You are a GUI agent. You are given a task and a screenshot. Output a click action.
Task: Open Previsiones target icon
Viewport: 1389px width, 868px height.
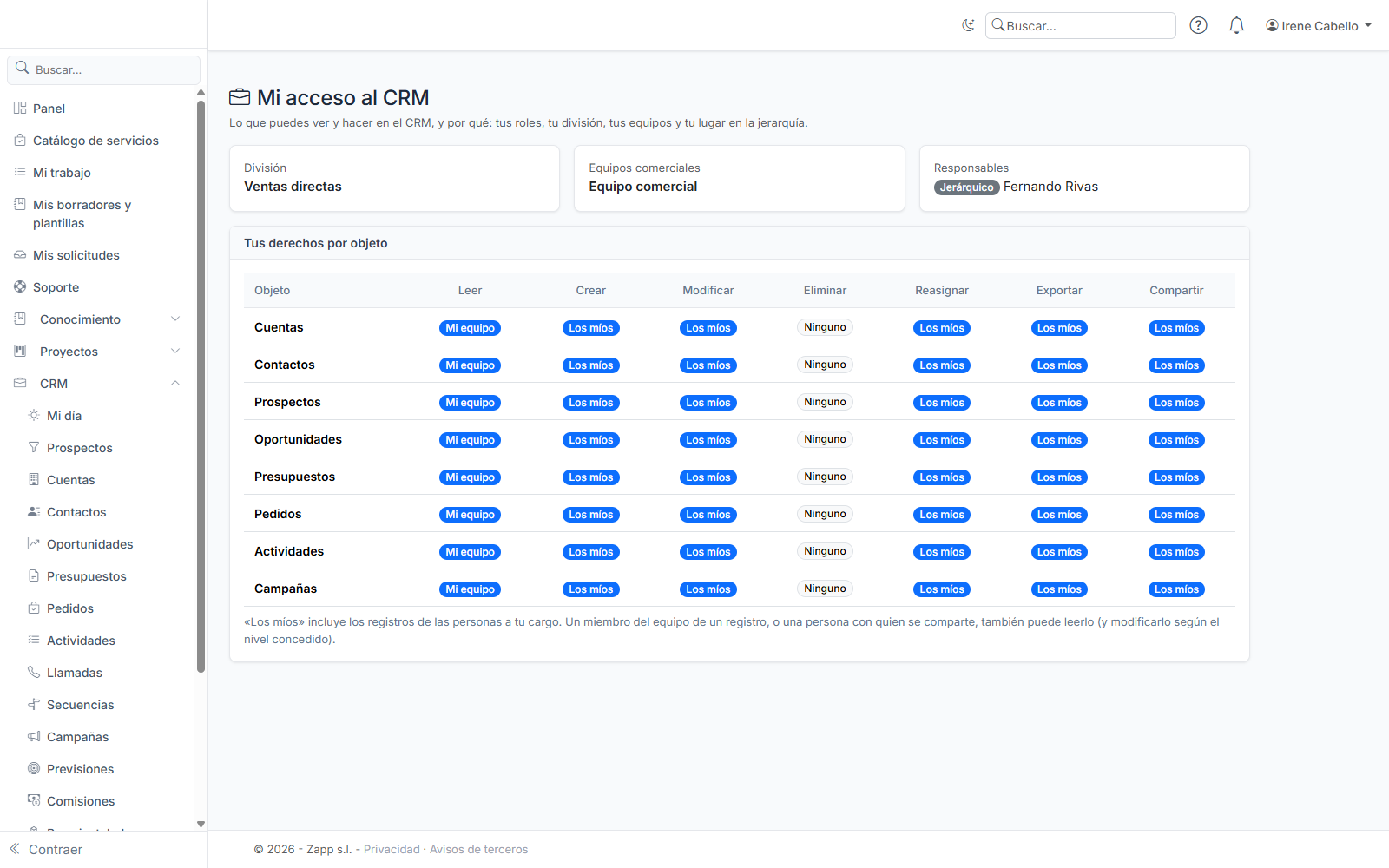click(34, 769)
